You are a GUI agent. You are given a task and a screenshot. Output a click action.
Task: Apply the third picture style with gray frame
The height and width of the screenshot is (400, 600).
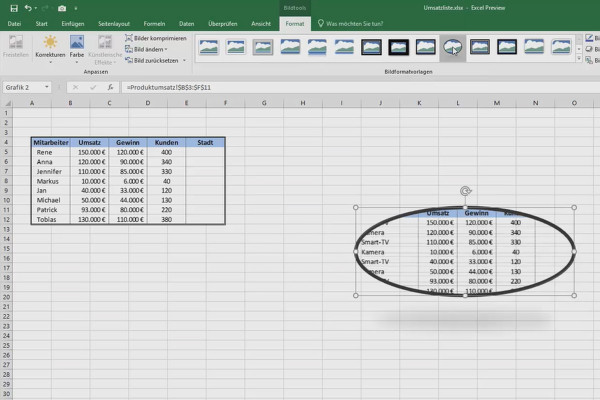click(x=263, y=47)
